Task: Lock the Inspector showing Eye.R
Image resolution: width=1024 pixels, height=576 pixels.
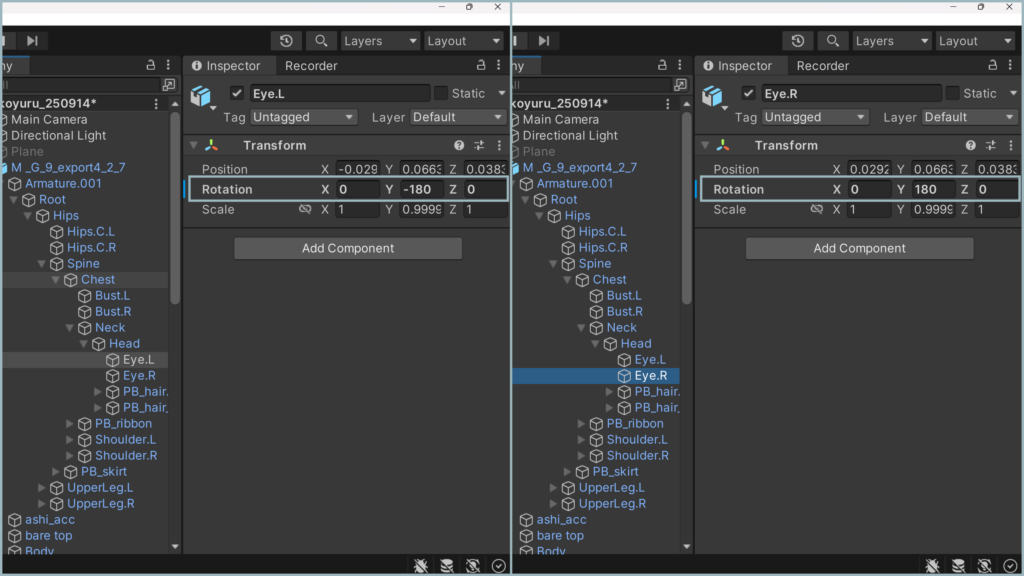Action: pos(993,66)
